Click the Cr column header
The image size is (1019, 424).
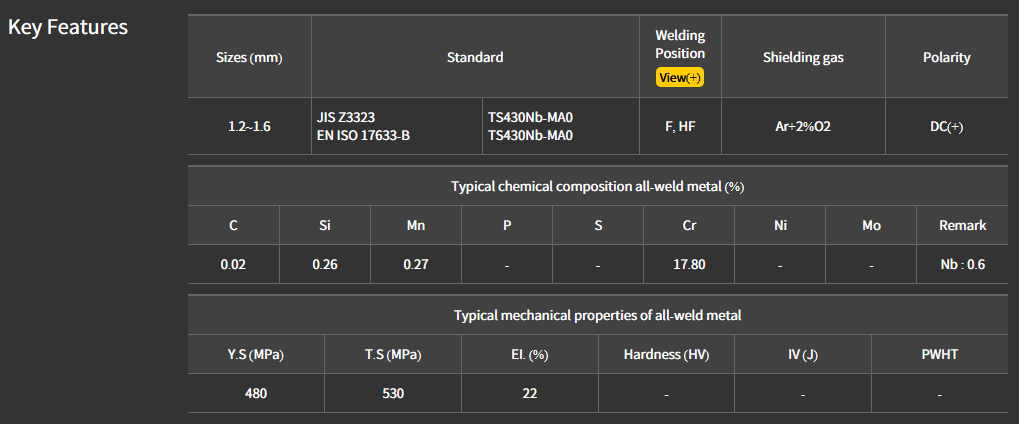tap(689, 225)
